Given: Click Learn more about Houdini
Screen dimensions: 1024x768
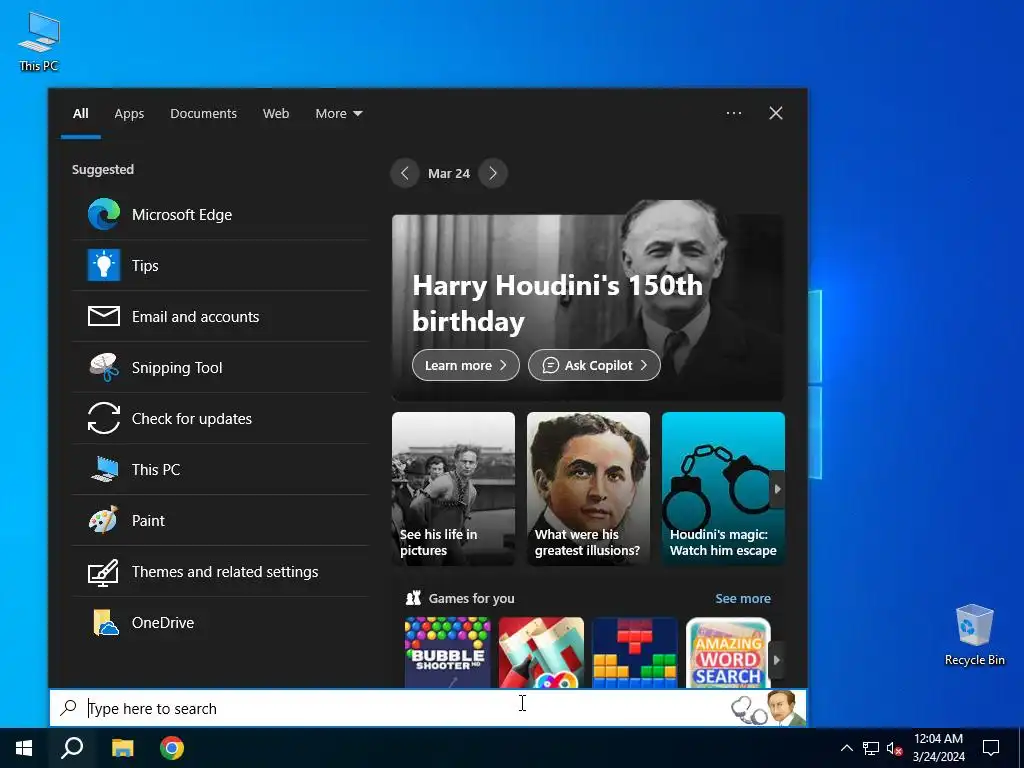Looking at the screenshot, I should pyautogui.click(x=466, y=365).
